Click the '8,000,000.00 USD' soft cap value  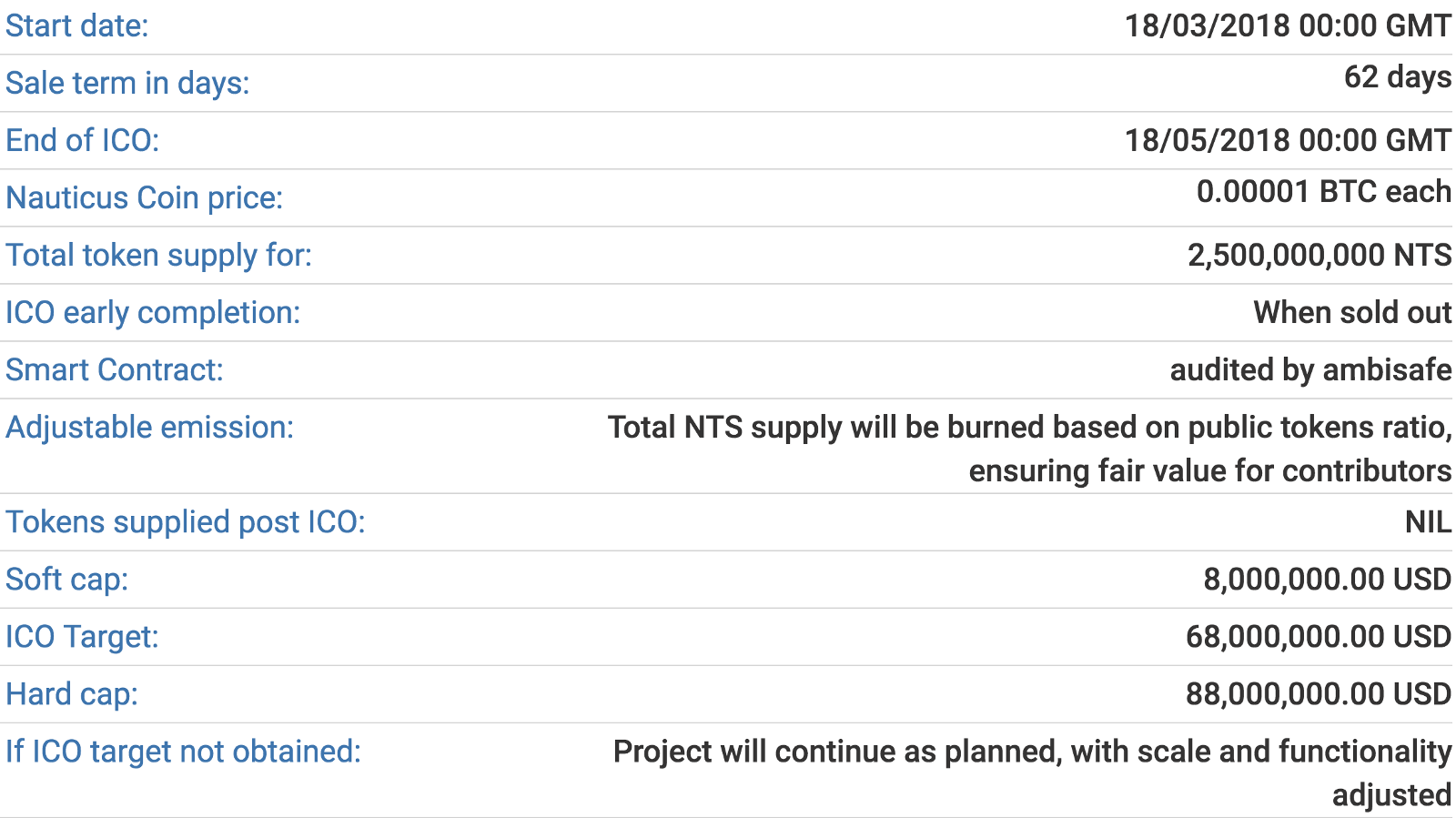pyautogui.click(x=1327, y=579)
